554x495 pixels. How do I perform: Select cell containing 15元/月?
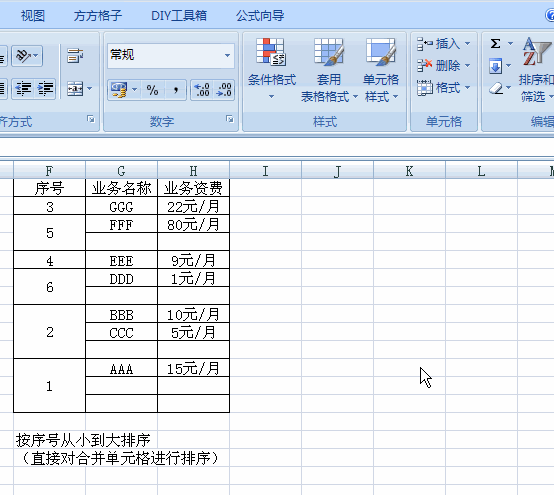tap(194, 368)
